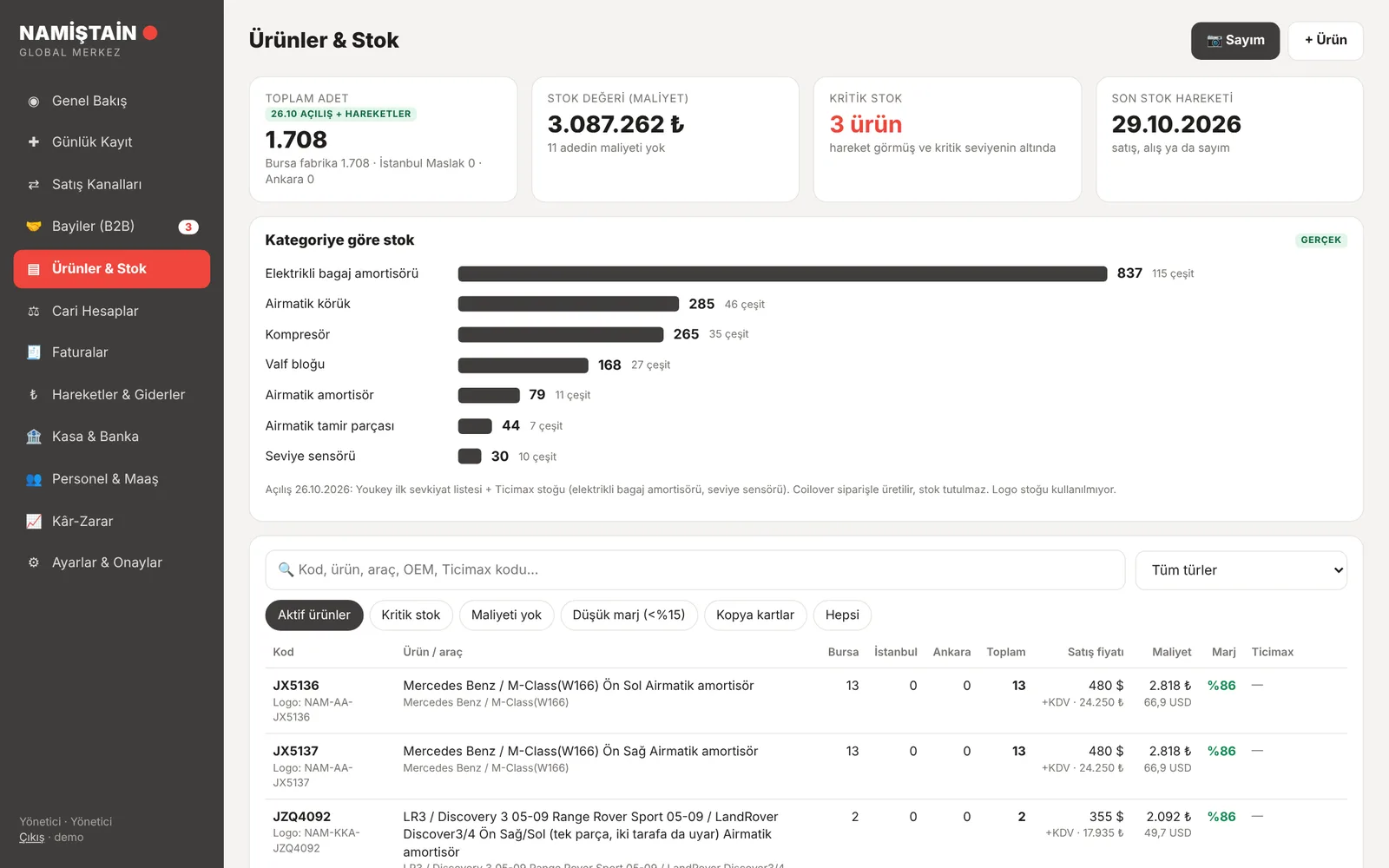Click the Günlük Kayıt plus icon
This screenshot has width=1389, height=868.
(x=34, y=141)
